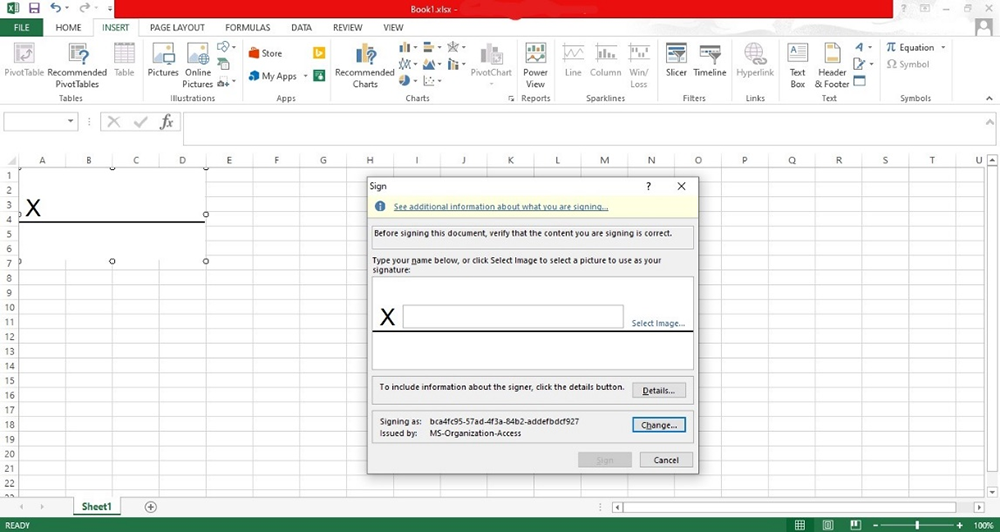The height and width of the screenshot is (532, 1000).
Task: Switch to the PAGE LAYOUT tab
Action: click(x=177, y=28)
